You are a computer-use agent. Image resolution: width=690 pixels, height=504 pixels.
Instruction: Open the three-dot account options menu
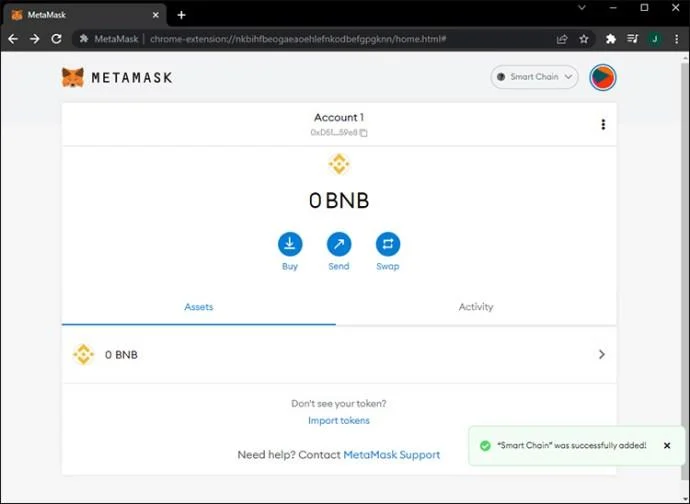point(603,125)
